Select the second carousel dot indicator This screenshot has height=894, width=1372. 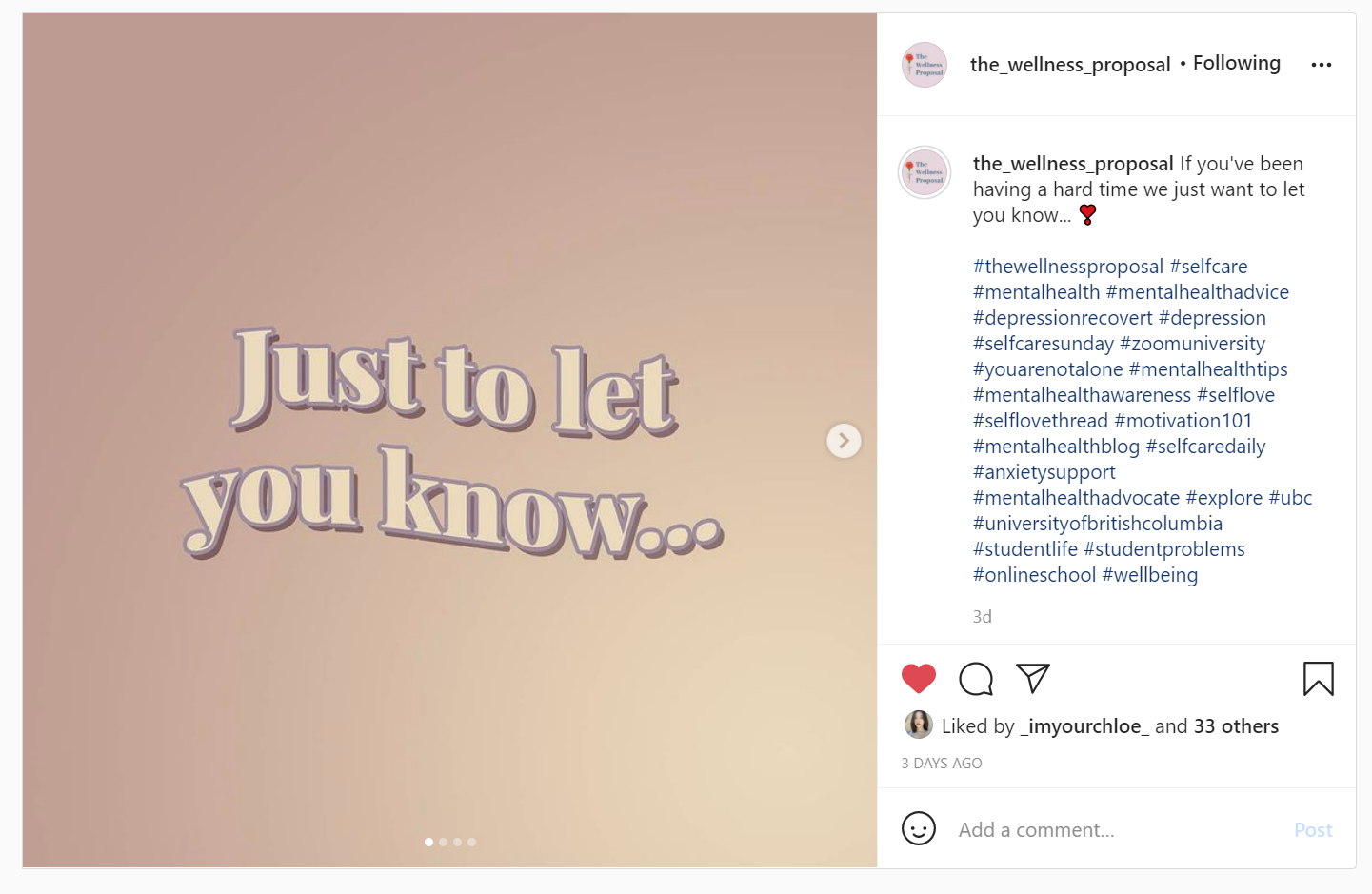(x=443, y=842)
